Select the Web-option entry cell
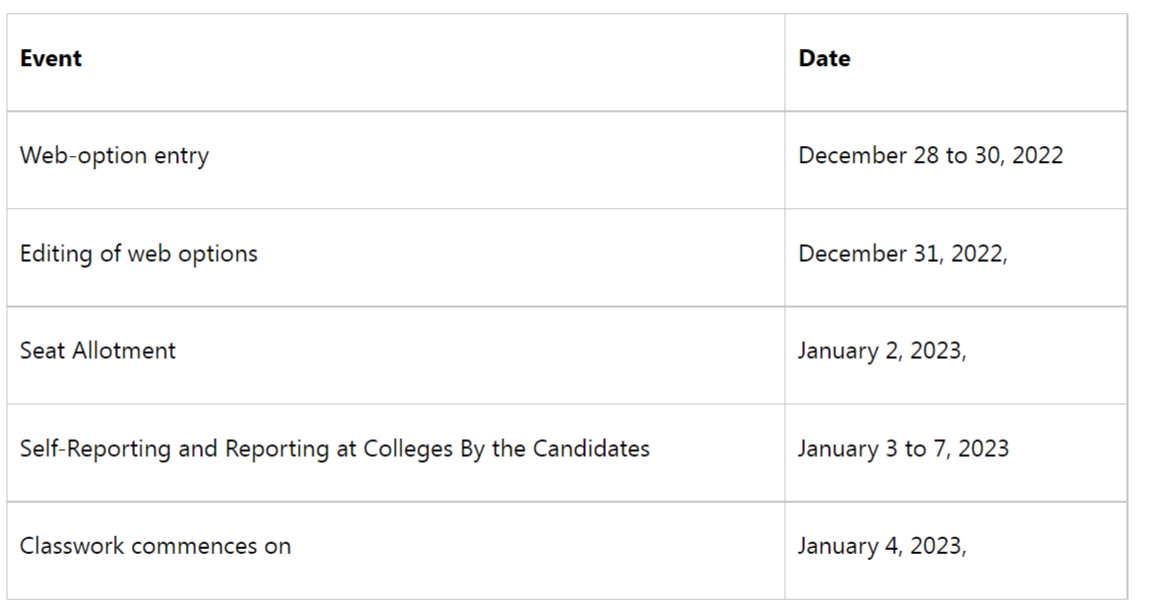Screen dimensions: 1152x614 coord(395,160)
